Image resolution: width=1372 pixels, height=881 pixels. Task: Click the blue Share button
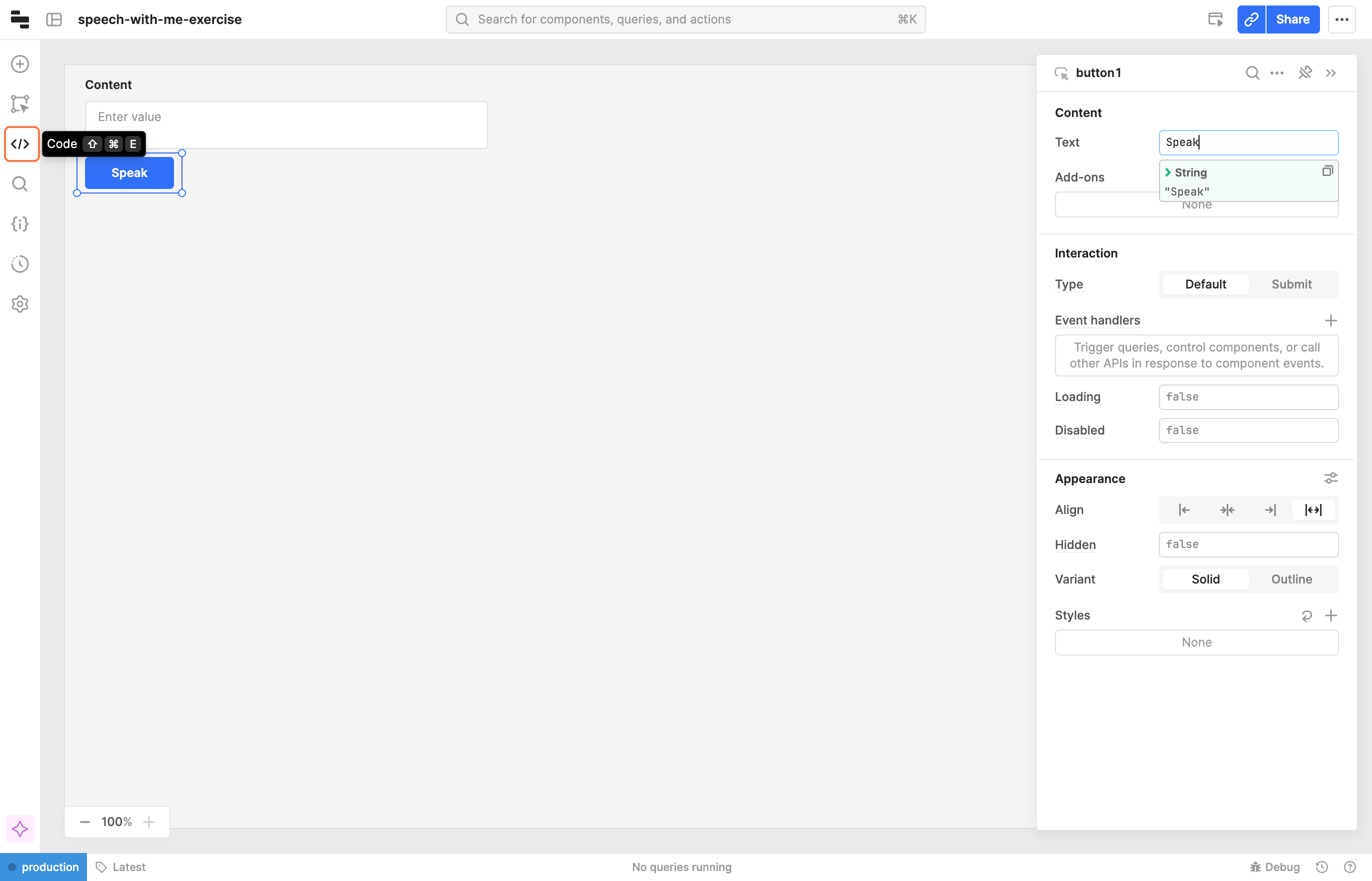click(1292, 19)
